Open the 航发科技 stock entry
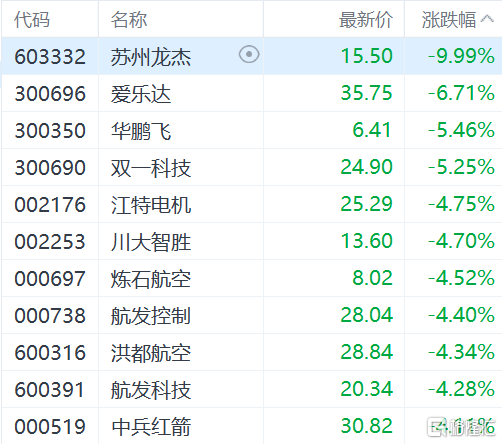 [x=151, y=389]
